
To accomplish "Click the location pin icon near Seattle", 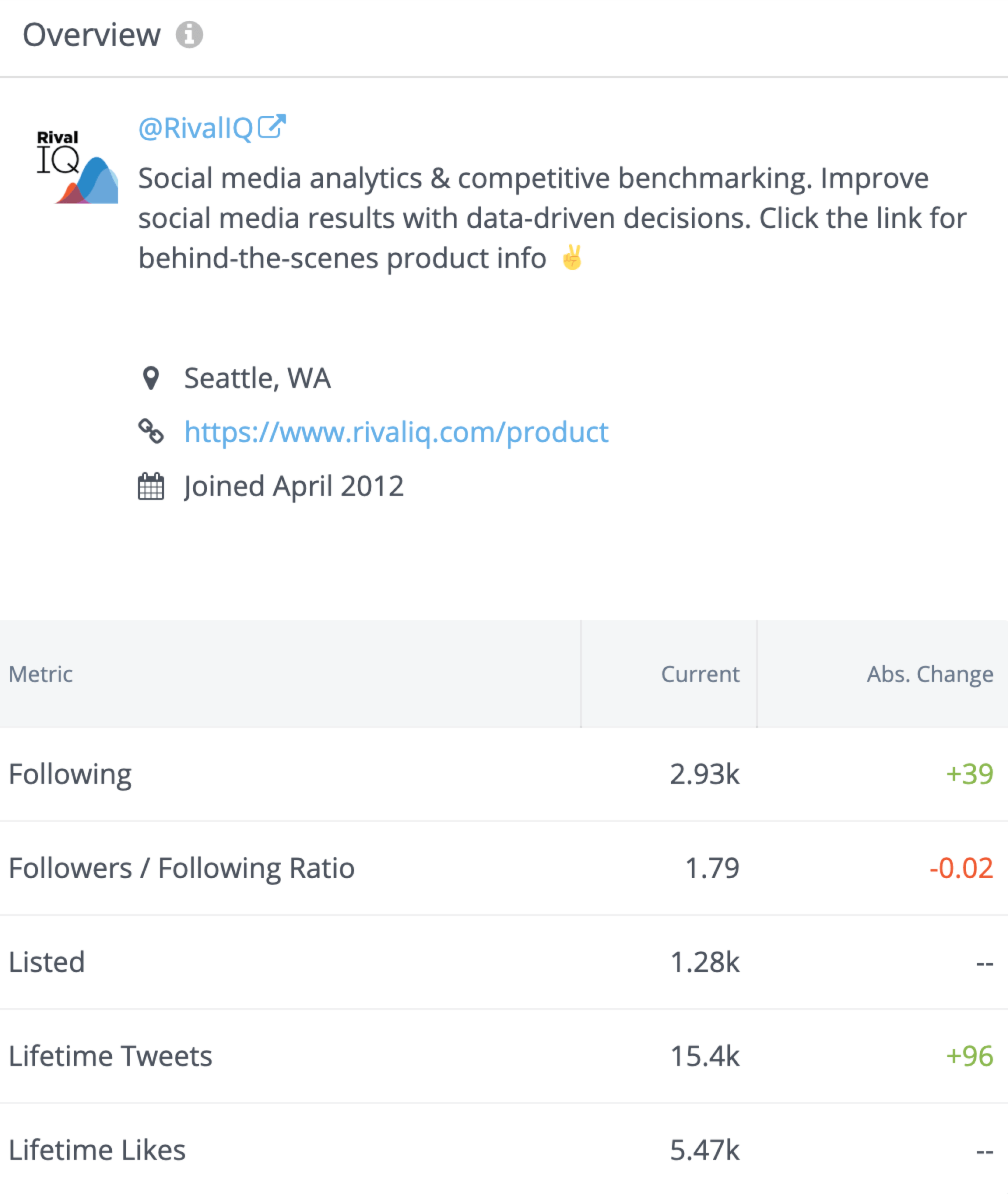I will click(152, 378).
